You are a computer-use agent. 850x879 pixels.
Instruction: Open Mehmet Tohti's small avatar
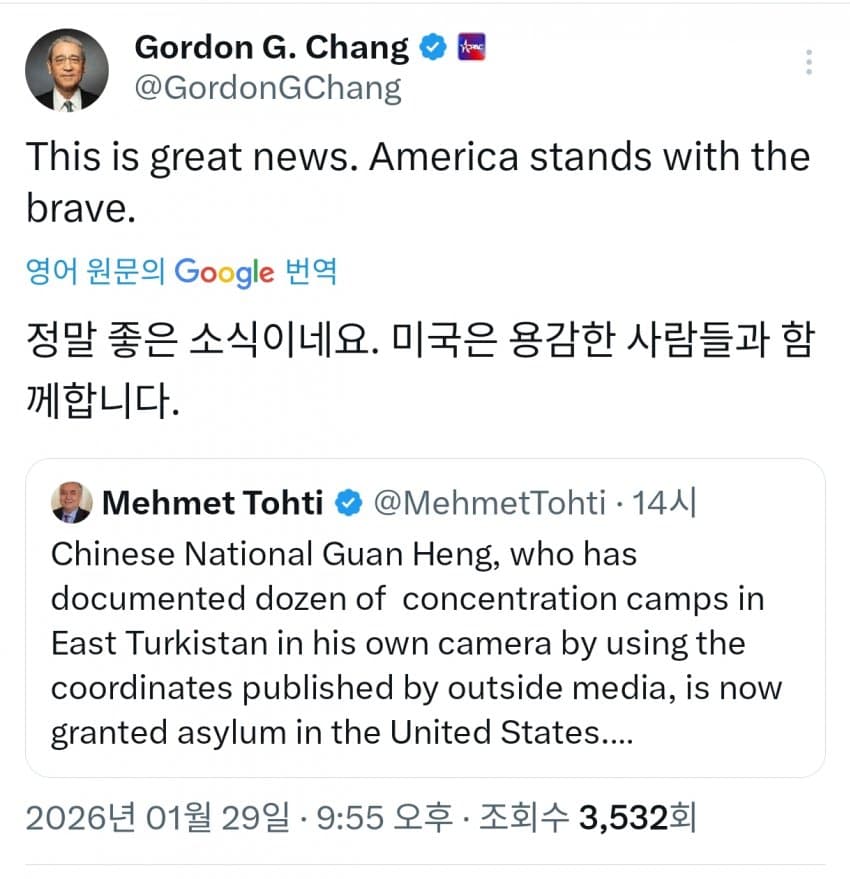[71, 503]
